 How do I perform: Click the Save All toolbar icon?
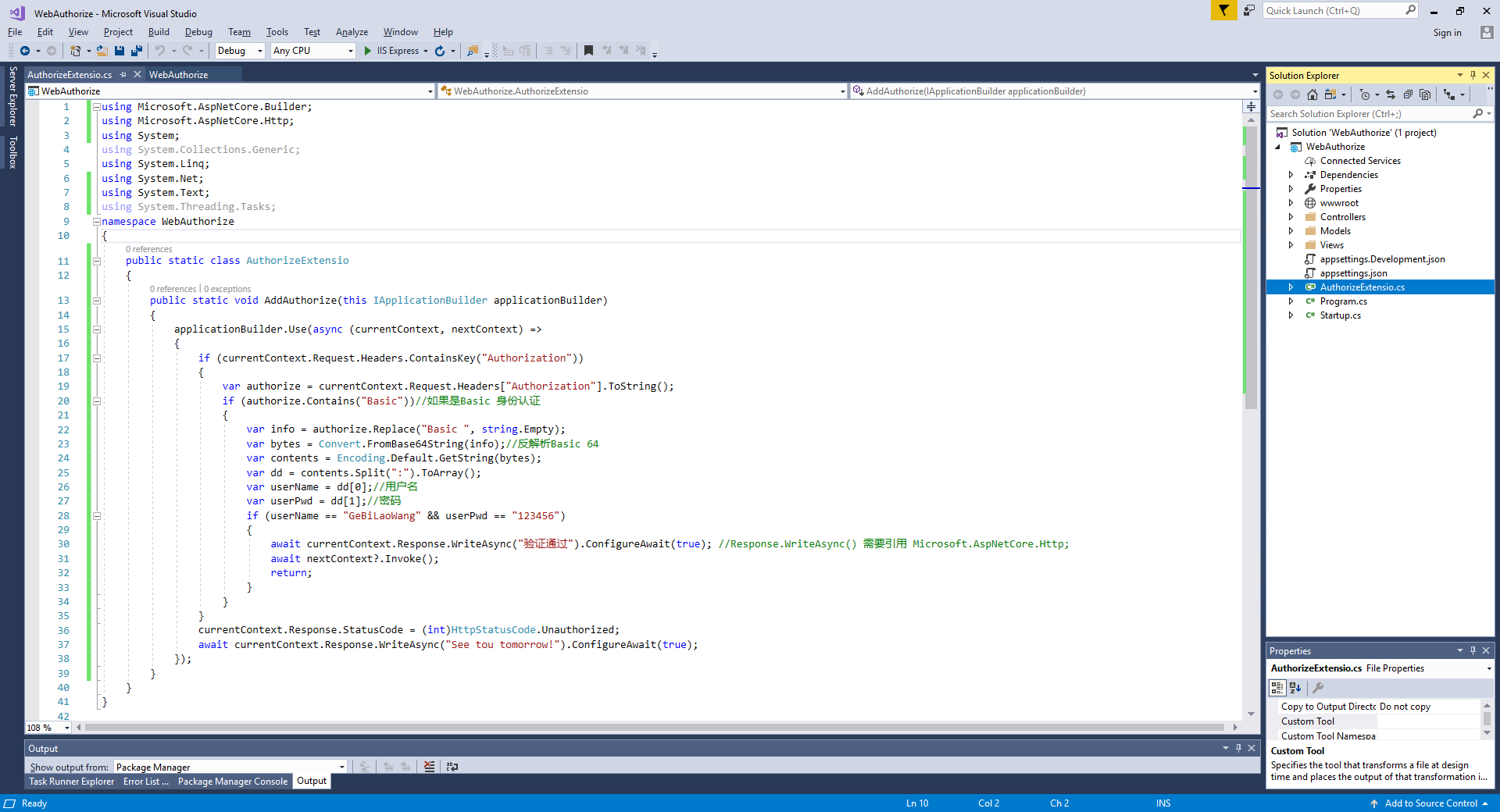pos(137,51)
